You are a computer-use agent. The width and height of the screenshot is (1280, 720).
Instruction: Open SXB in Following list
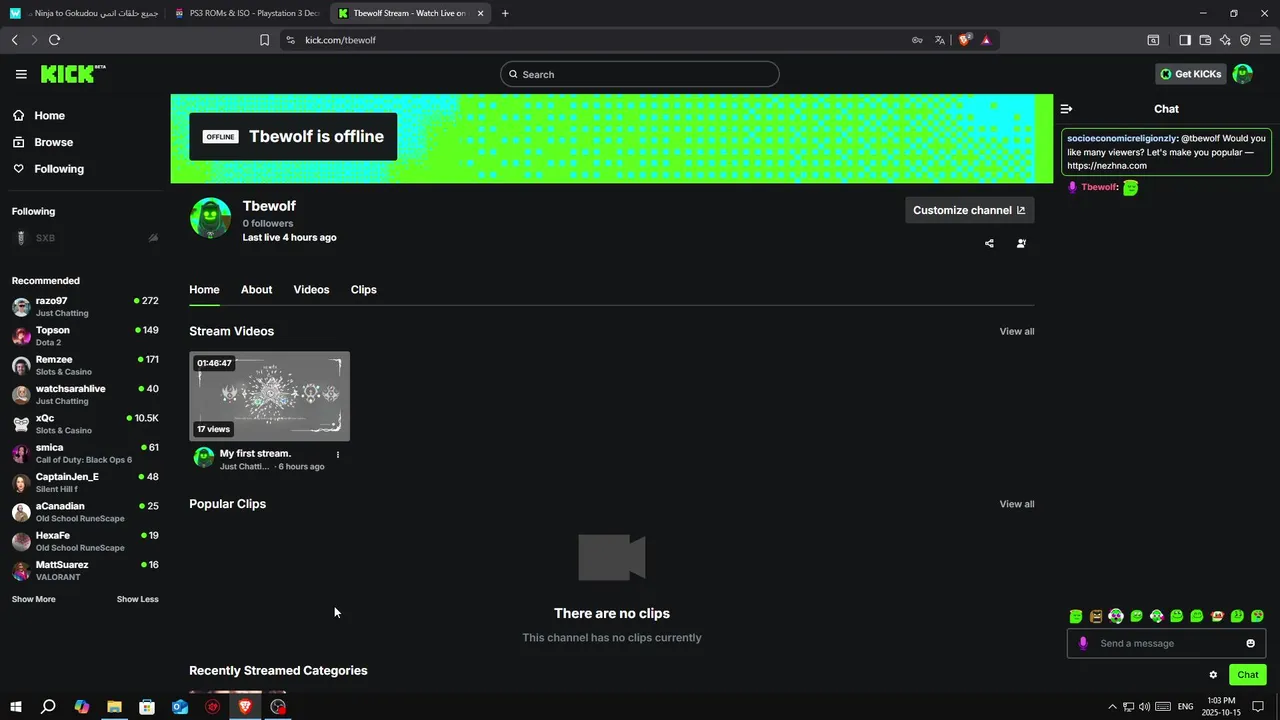point(85,238)
